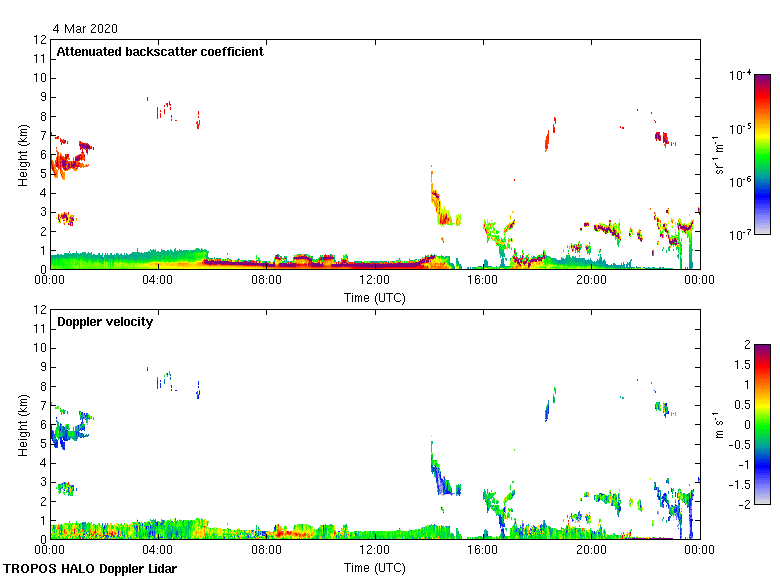
Task: Click the backscatter color scale bar
Action: 761,154
